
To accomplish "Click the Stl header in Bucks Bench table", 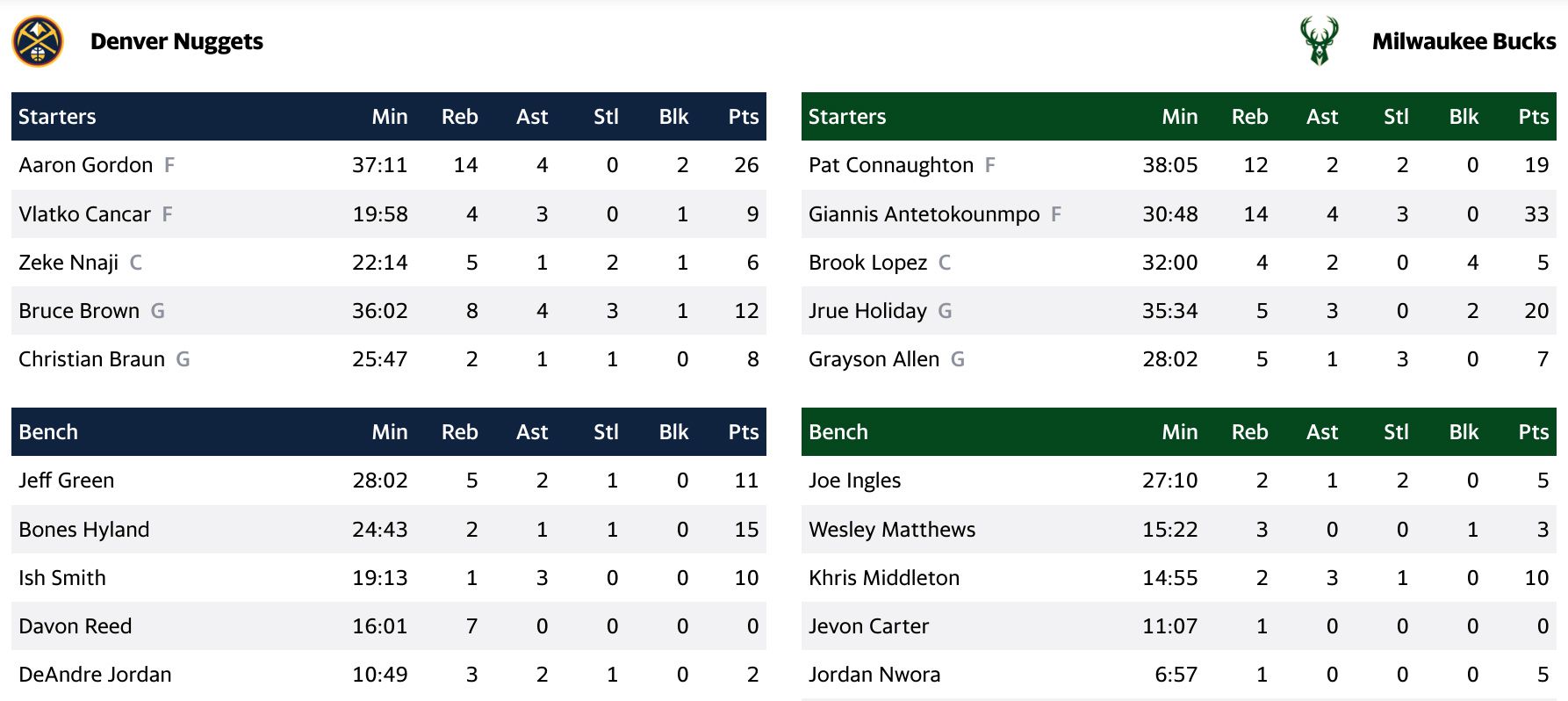I will click(x=1396, y=432).
